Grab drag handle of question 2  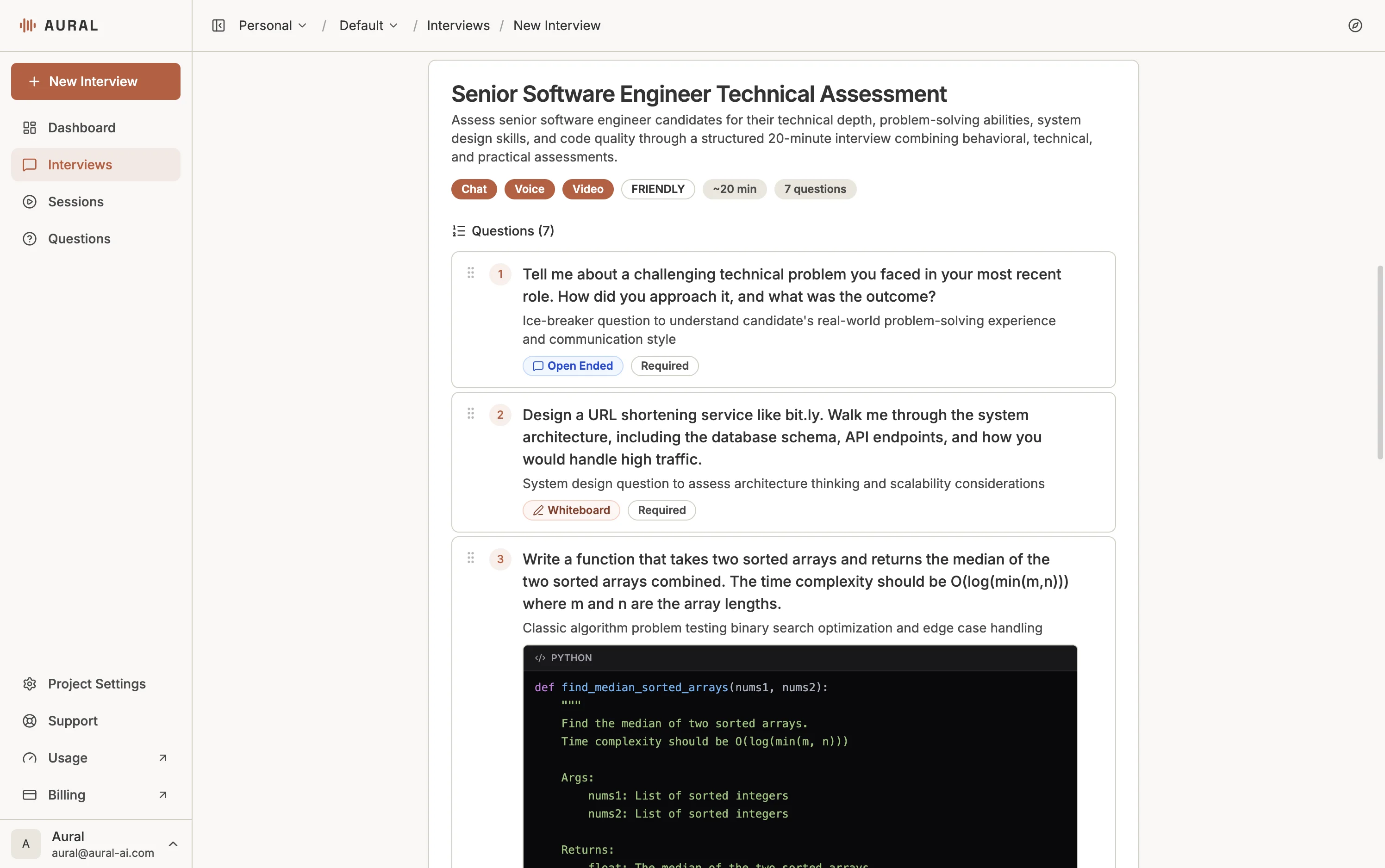click(x=470, y=413)
